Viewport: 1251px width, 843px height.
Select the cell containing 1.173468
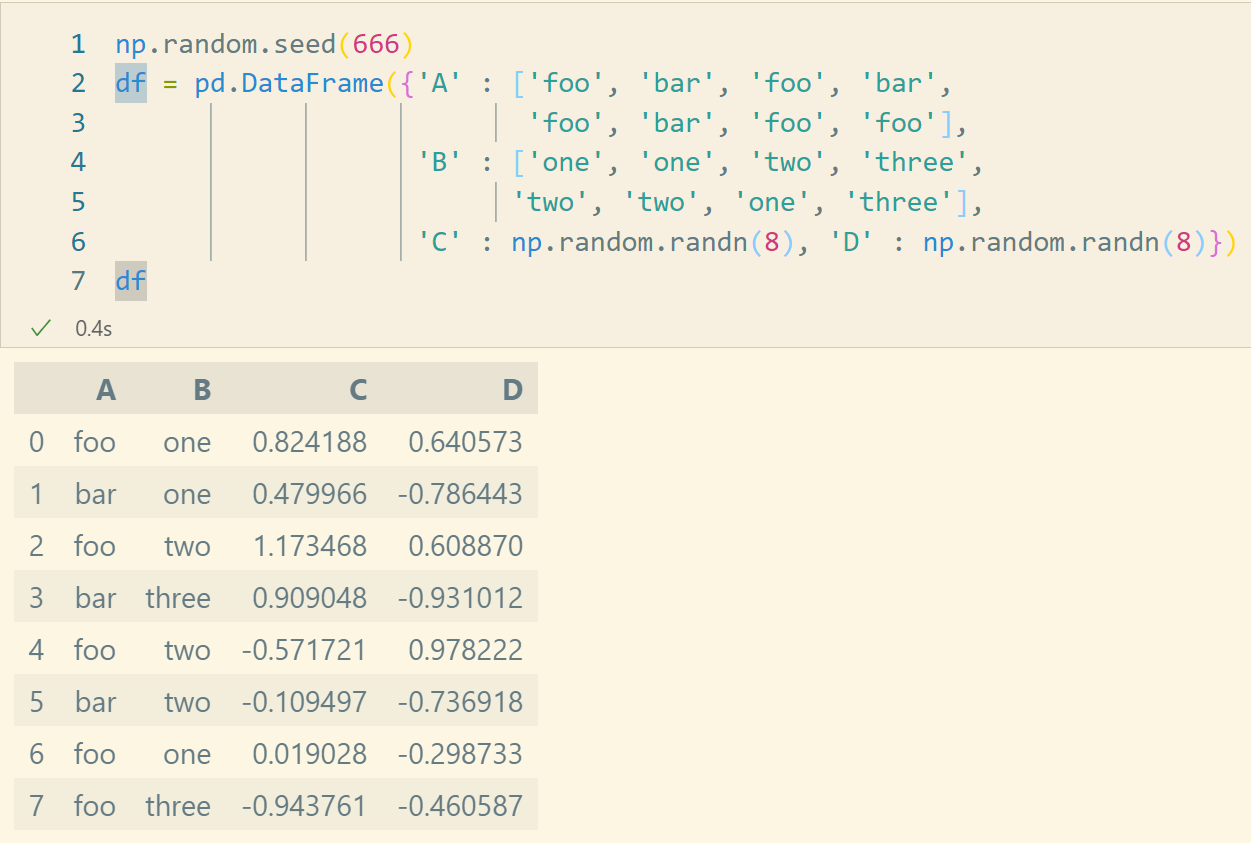(309, 546)
